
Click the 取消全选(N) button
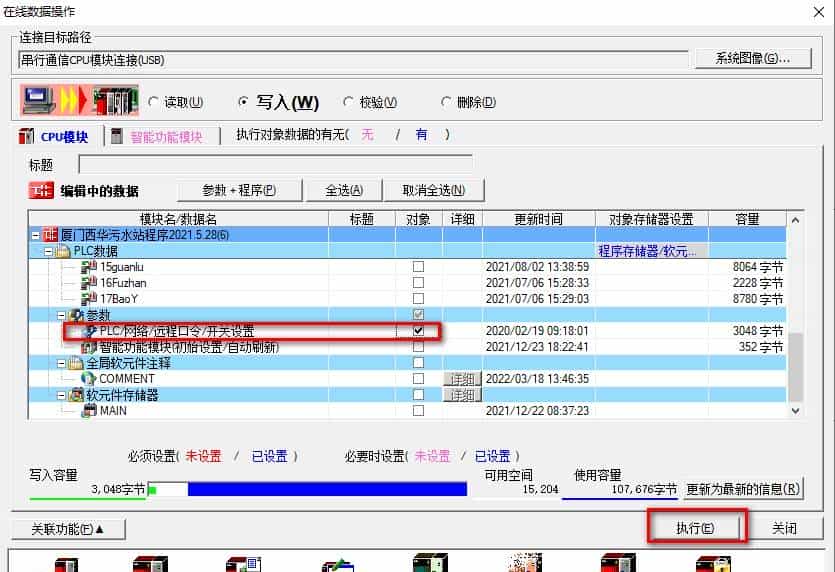[x=433, y=190]
